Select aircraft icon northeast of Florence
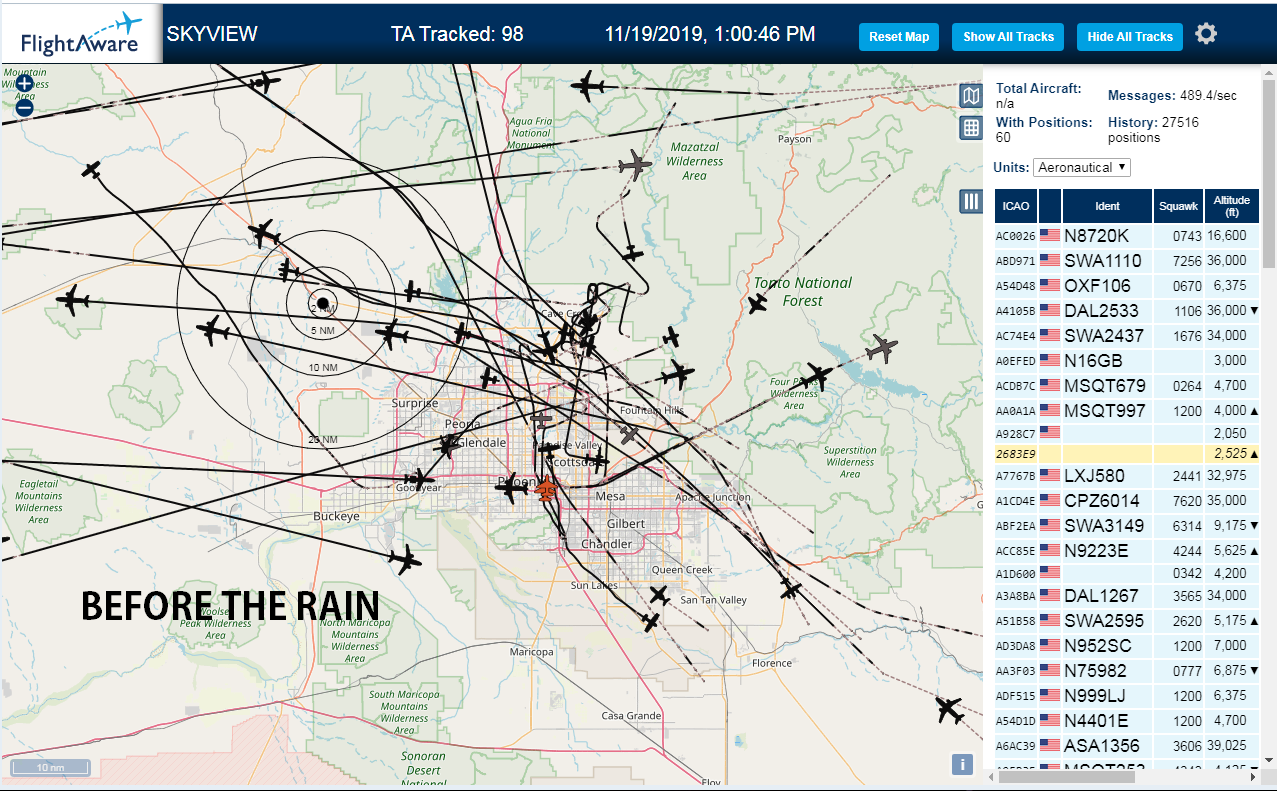 click(x=791, y=588)
